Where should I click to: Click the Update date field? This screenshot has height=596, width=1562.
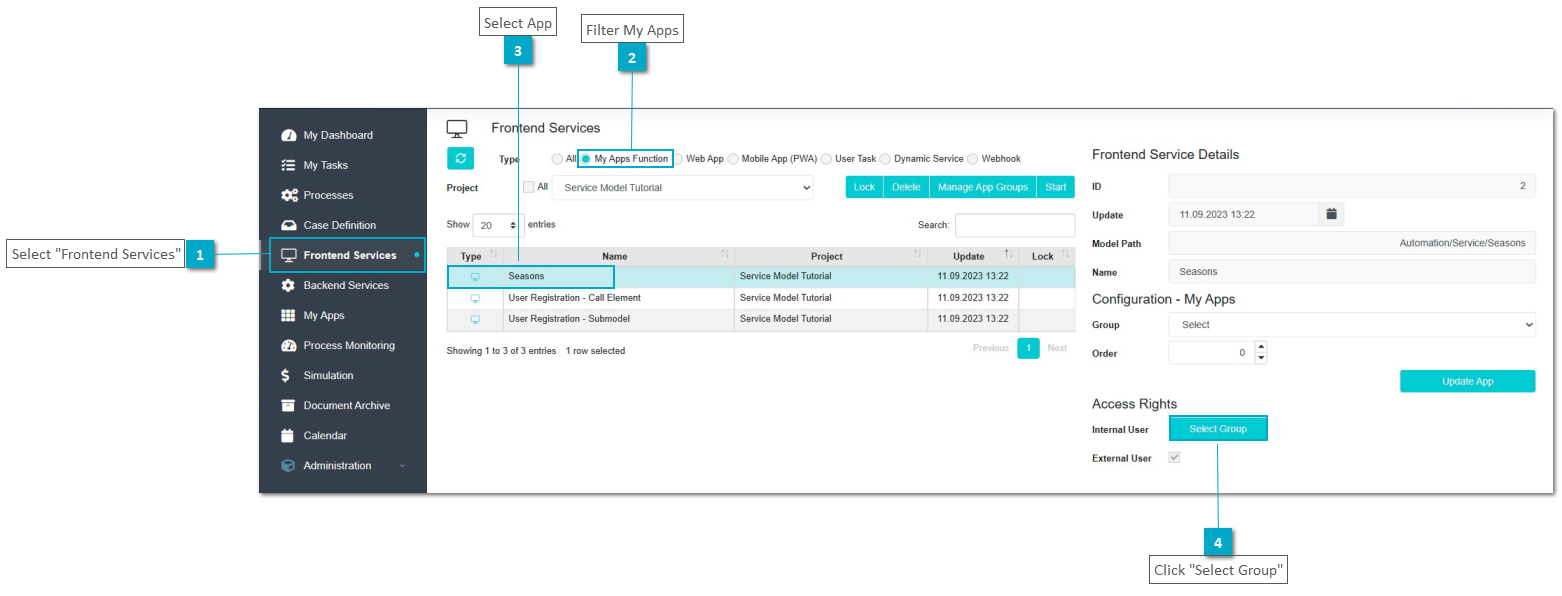tap(1244, 214)
